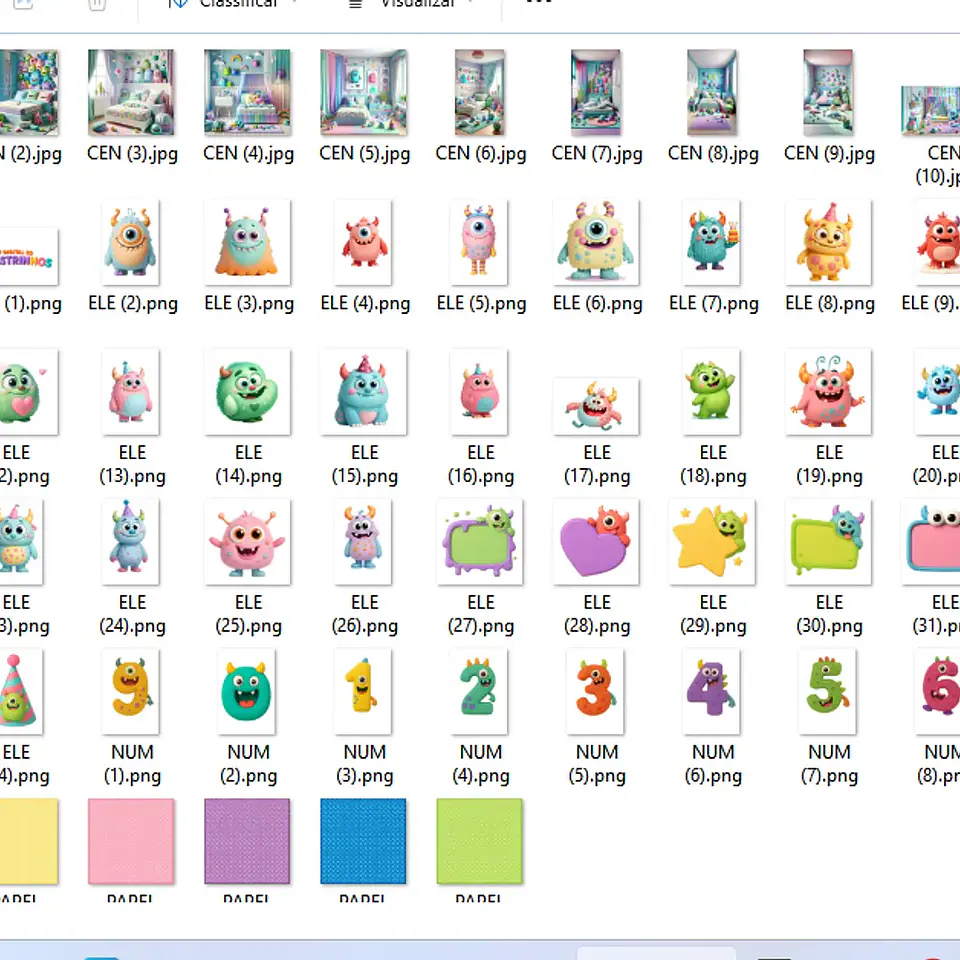The height and width of the screenshot is (960, 960).
Task: Select the CEN (7).jpg file
Action: tap(596, 92)
